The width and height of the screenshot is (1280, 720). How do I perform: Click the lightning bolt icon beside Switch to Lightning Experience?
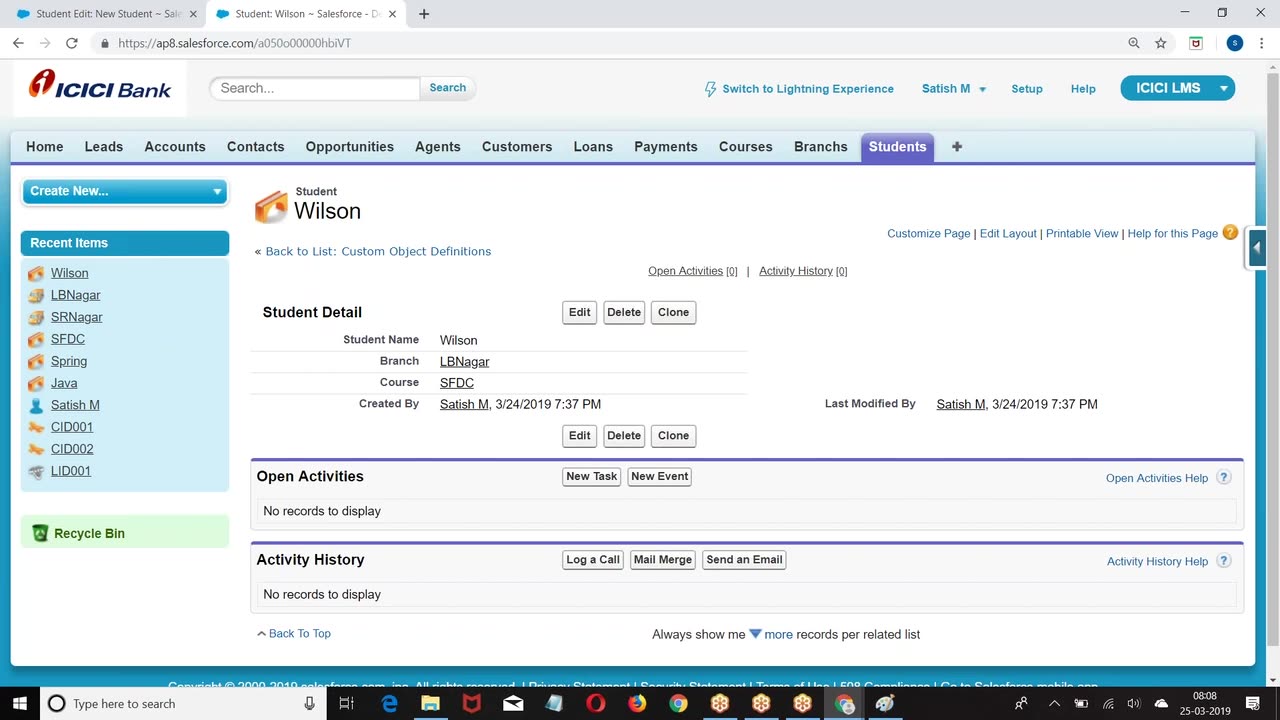coord(711,89)
